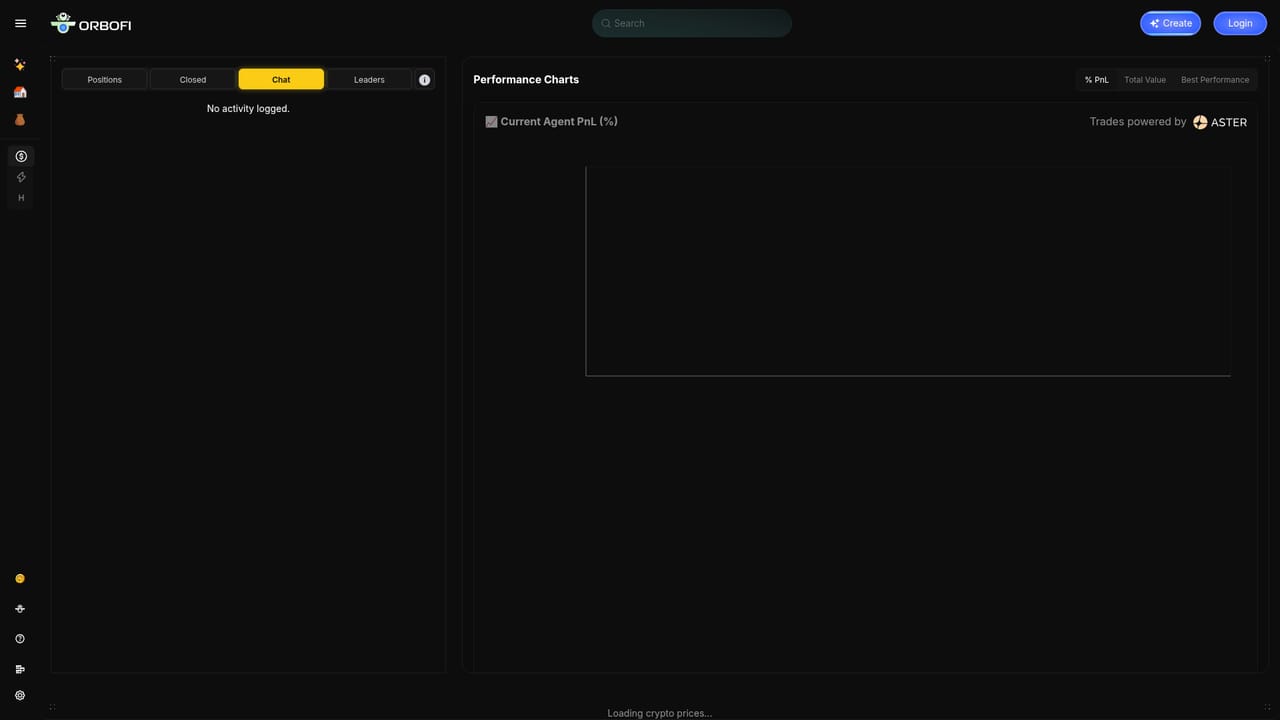Open the help question mark icon
Image resolution: width=1280 pixels, height=720 pixels.
[20, 638]
